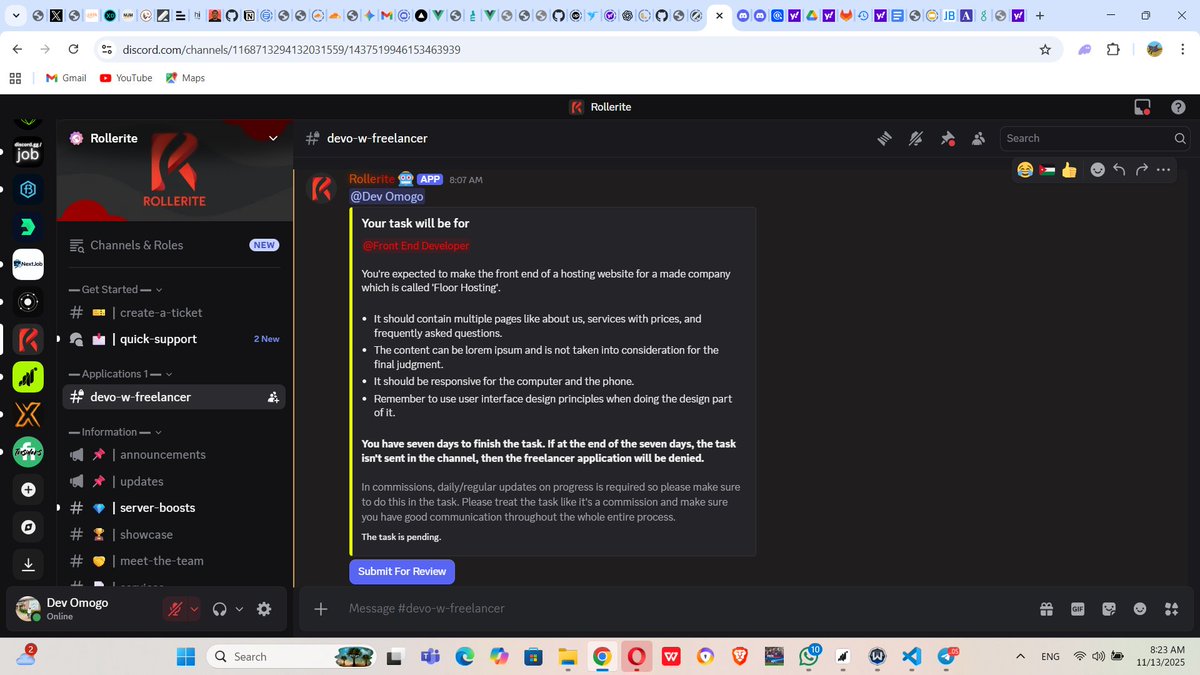1200x675 pixels.
Task: Click the @Dev Omogo mention
Action: click(x=386, y=196)
